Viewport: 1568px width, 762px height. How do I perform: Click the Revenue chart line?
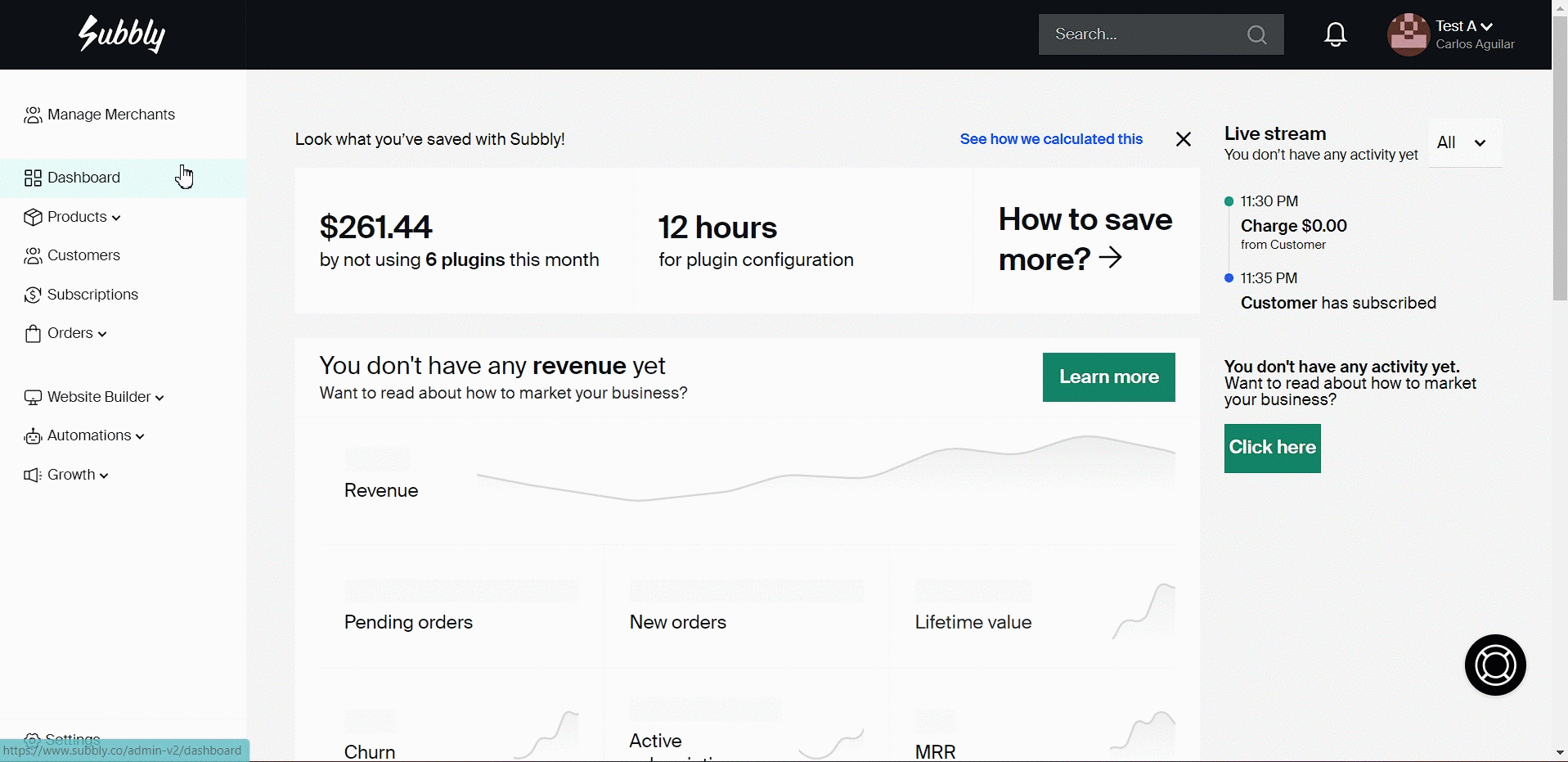click(x=826, y=468)
